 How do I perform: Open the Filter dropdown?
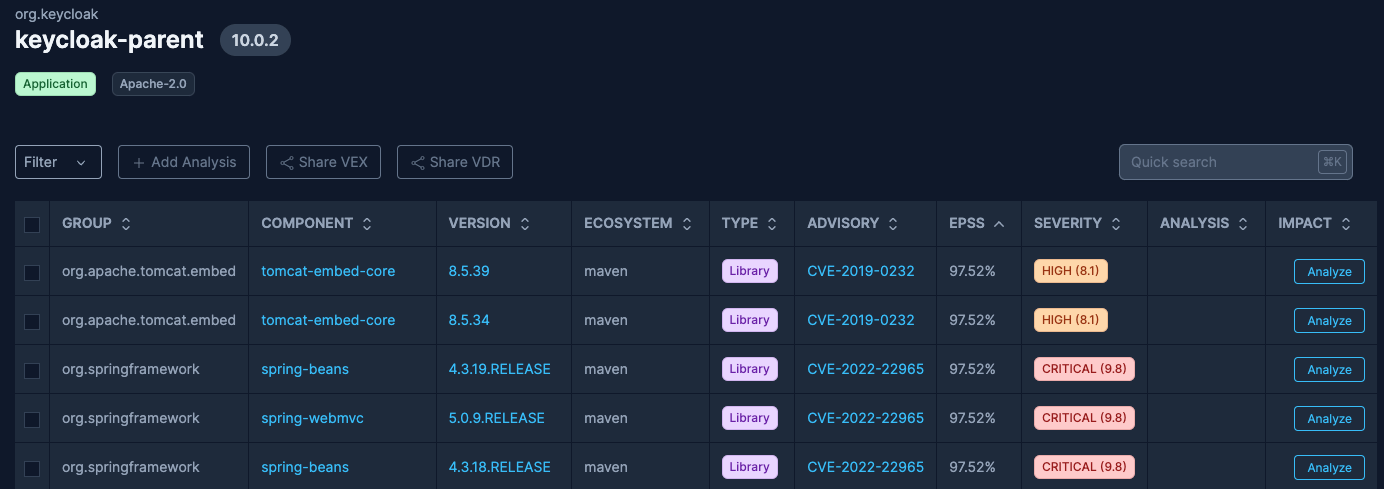[58, 162]
